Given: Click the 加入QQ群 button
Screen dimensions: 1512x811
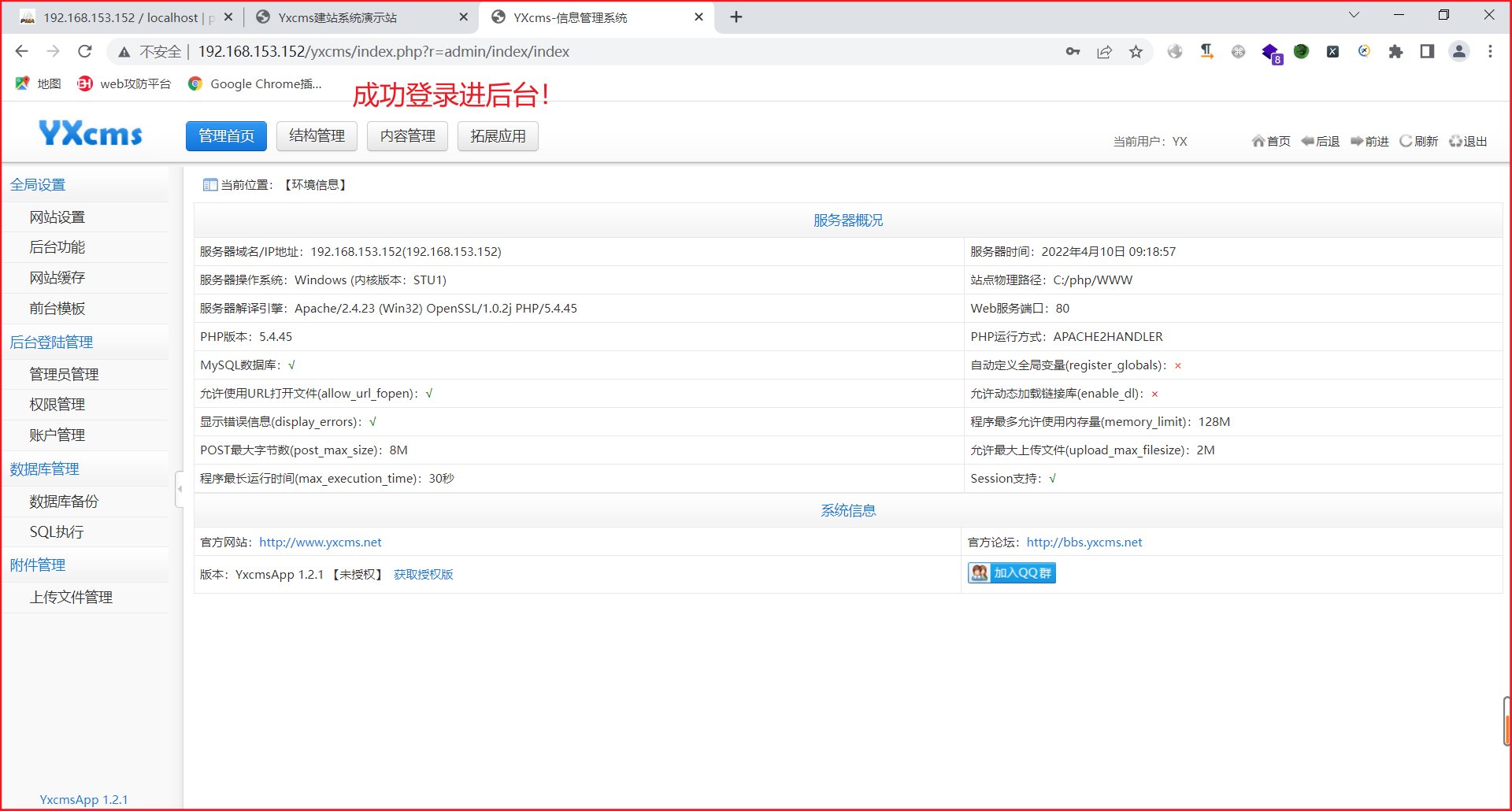Looking at the screenshot, I should [x=1012, y=573].
